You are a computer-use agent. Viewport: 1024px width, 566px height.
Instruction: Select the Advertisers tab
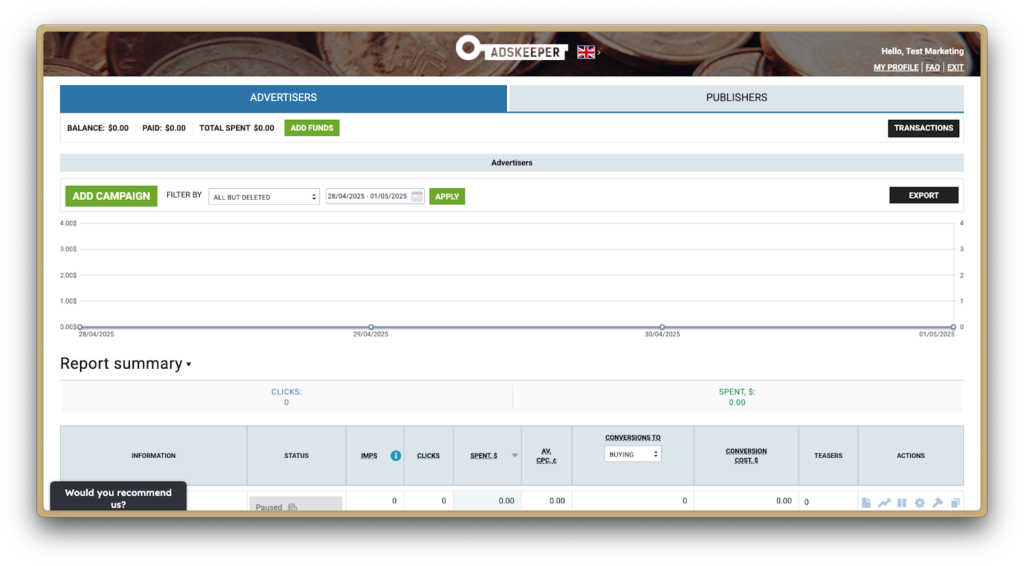[x=283, y=98]
